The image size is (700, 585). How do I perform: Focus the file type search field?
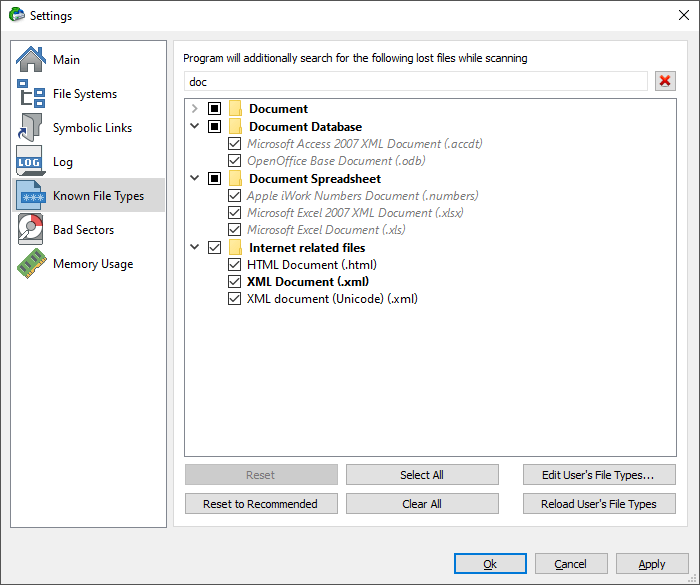click(x=416, y=82)
